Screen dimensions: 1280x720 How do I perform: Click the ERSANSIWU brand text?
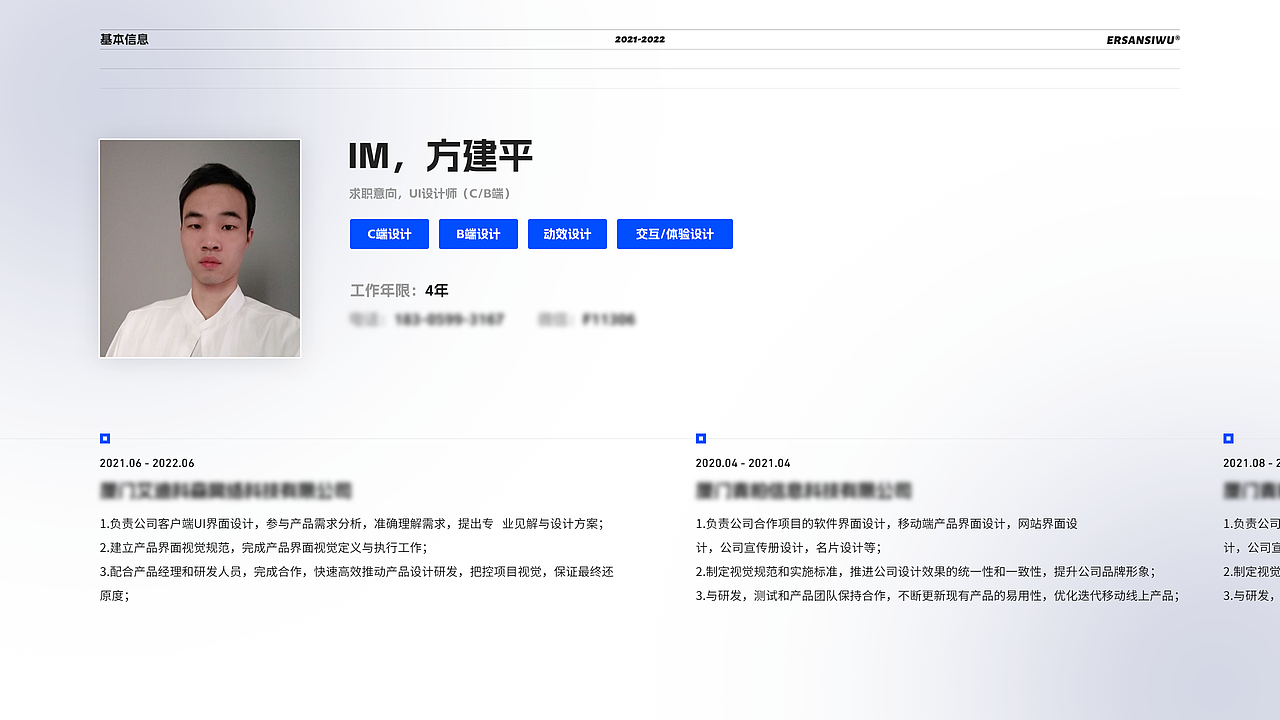pos(1143,40)
